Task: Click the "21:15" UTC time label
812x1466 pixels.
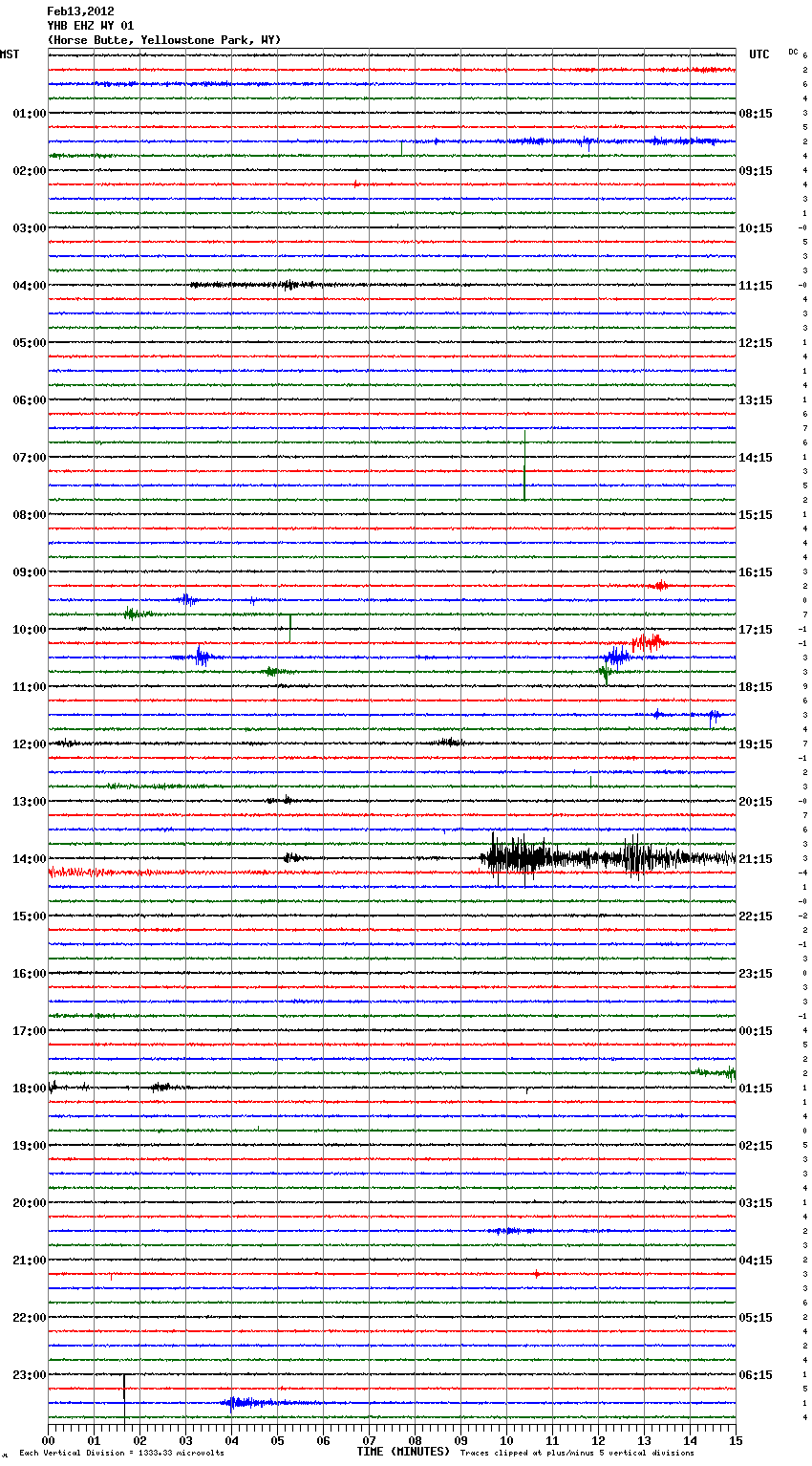Action: coord(756,859)
